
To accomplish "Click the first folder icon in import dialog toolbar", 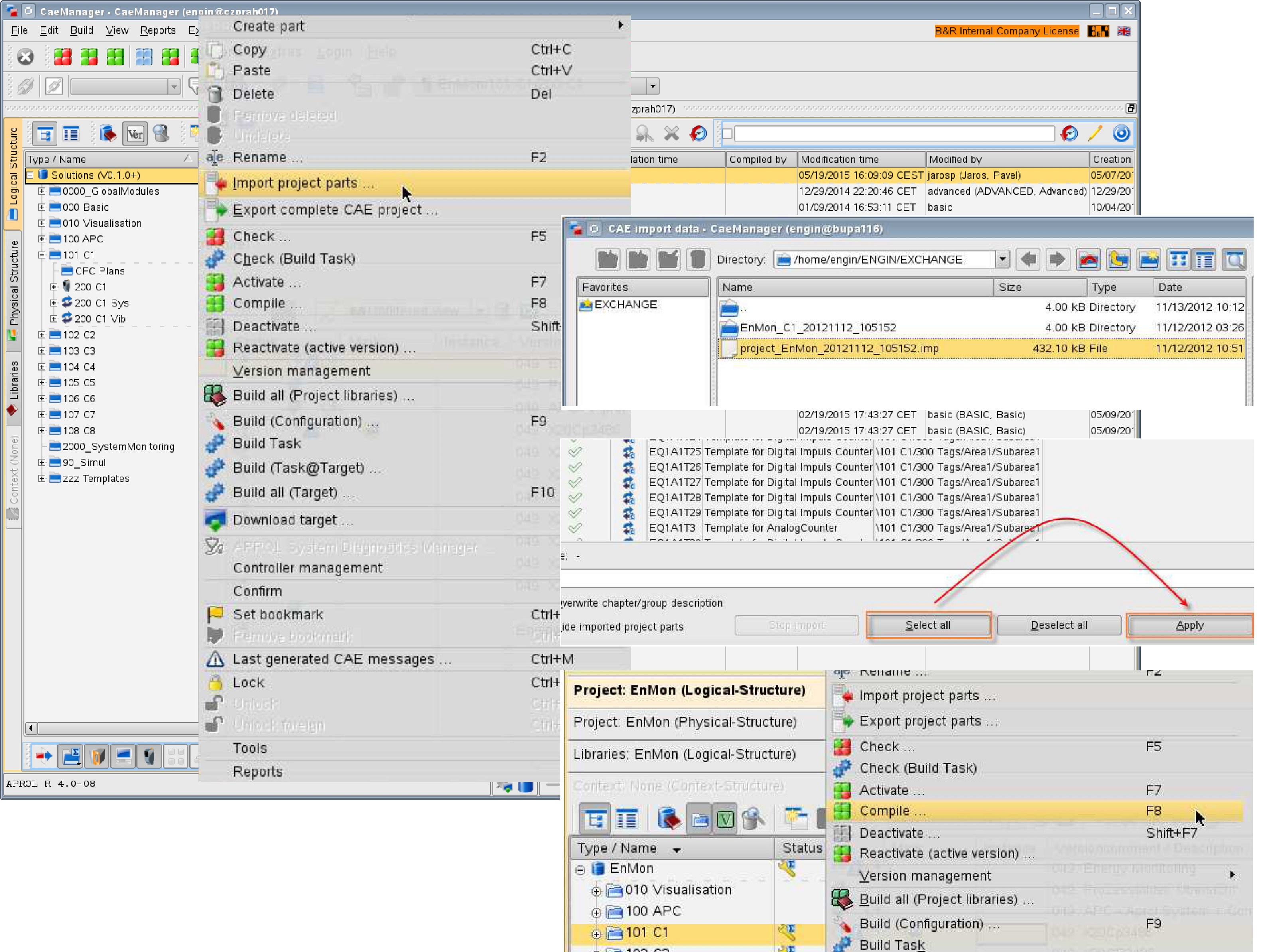I will click(x=607, y=260).
